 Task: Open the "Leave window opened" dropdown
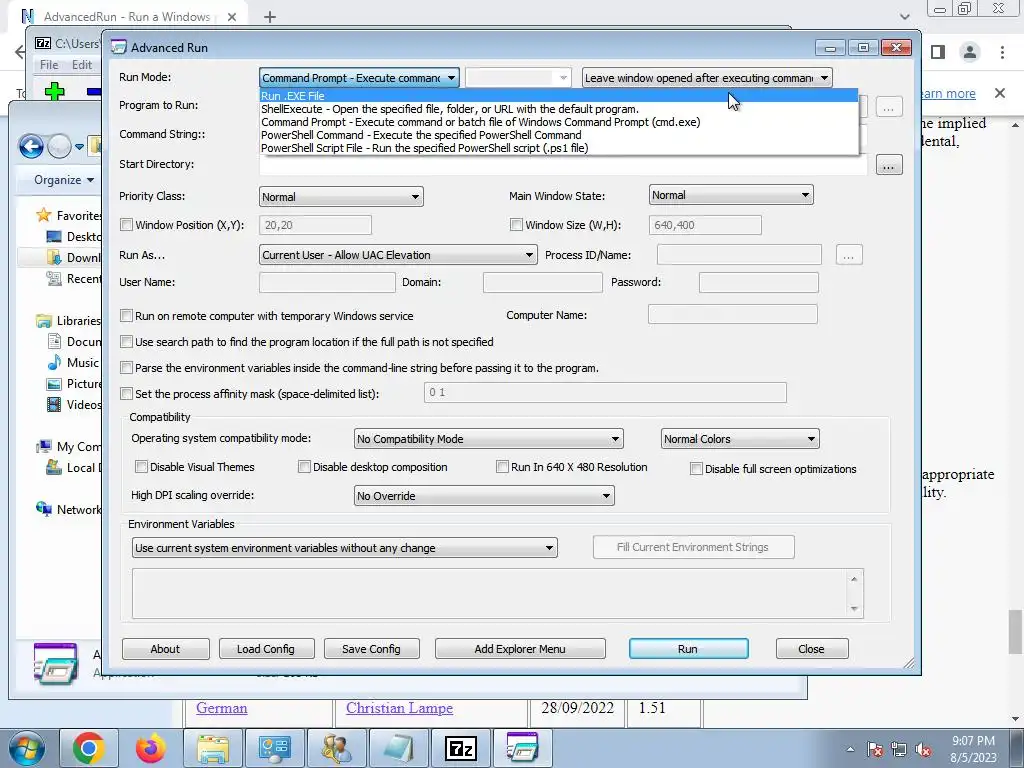click(707, 78)
